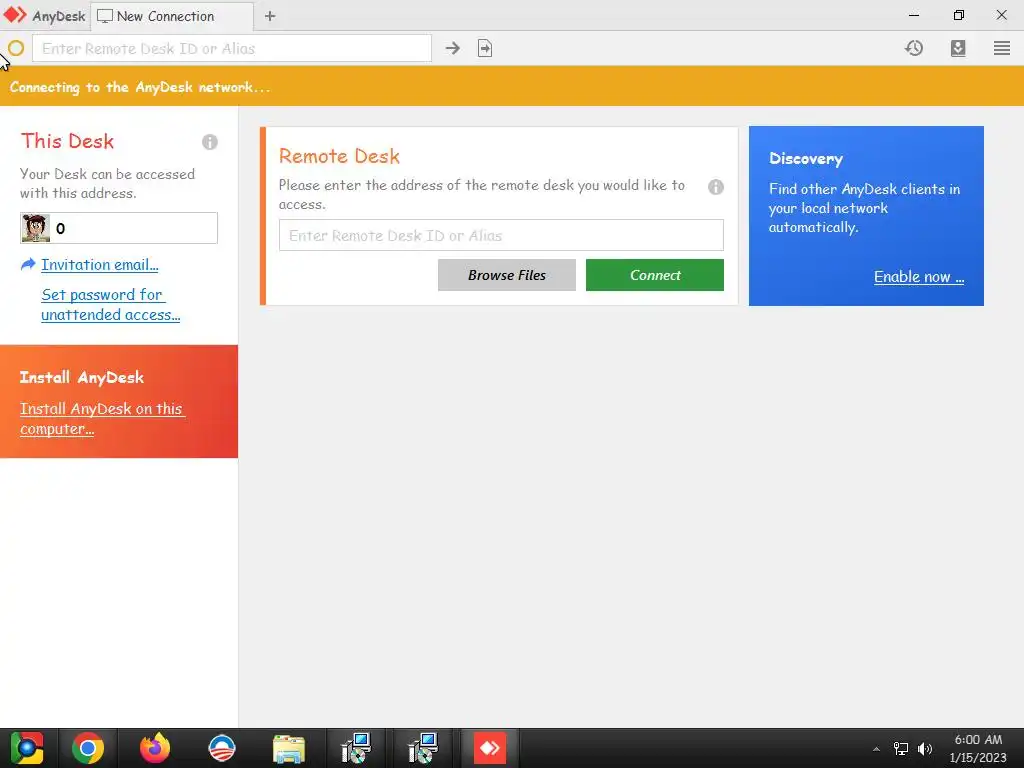Open the session history clock icon

point(914,48)
